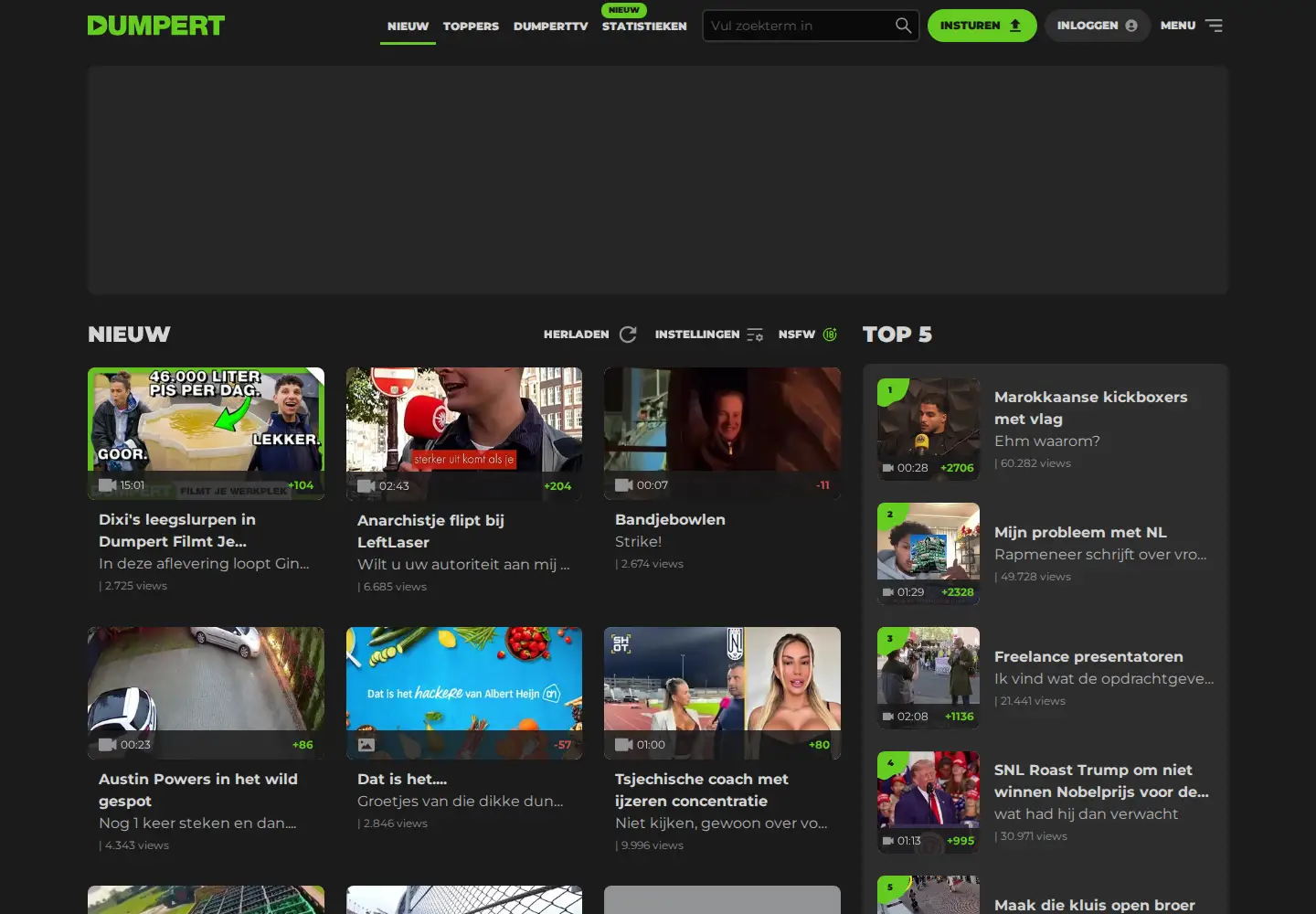Screen dimensions: 1316x914
Task: Click the '9.996 views' text
Action: [x=652, y=845]
